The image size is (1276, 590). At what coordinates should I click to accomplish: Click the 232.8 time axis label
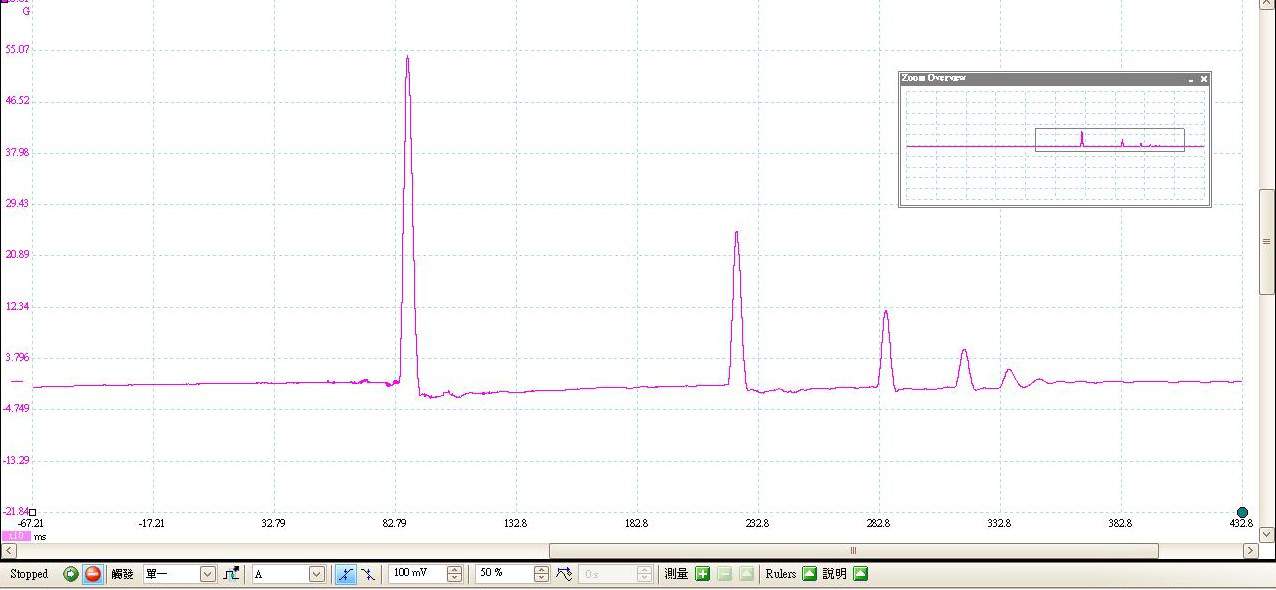pyautogui.click(x=757, y=523)
